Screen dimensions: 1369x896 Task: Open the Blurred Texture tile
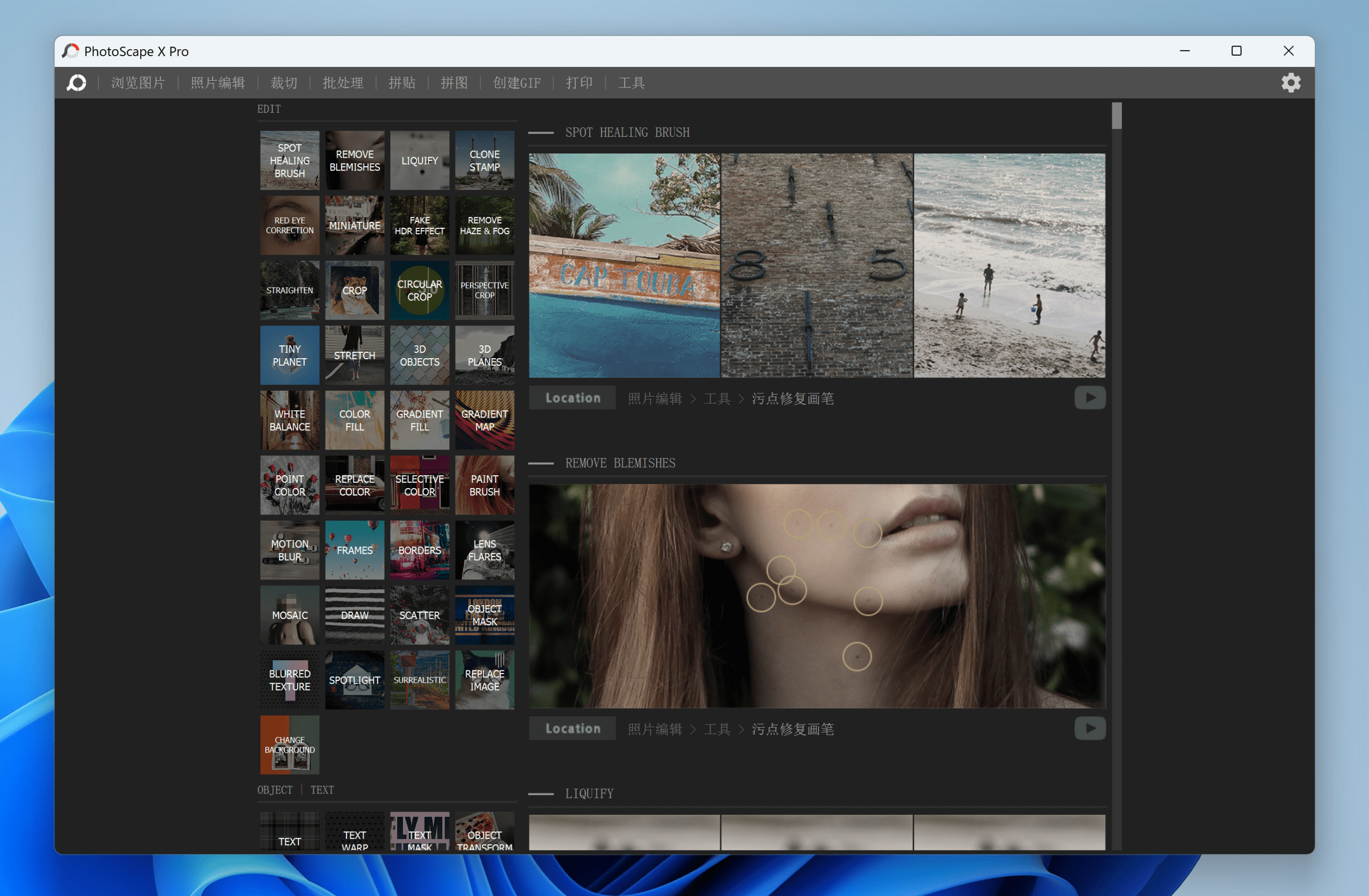pos(289,681)
